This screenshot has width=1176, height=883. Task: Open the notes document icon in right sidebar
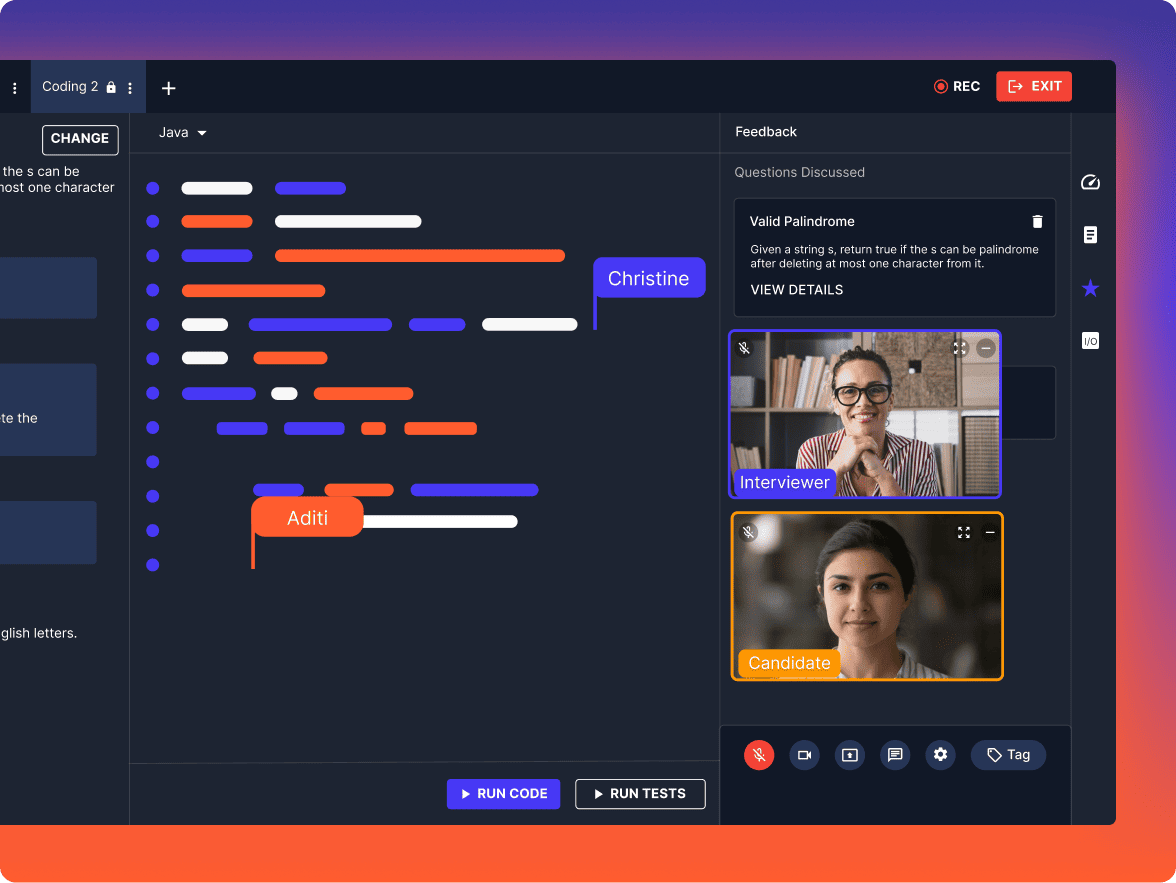click(x=1090, y=234)
